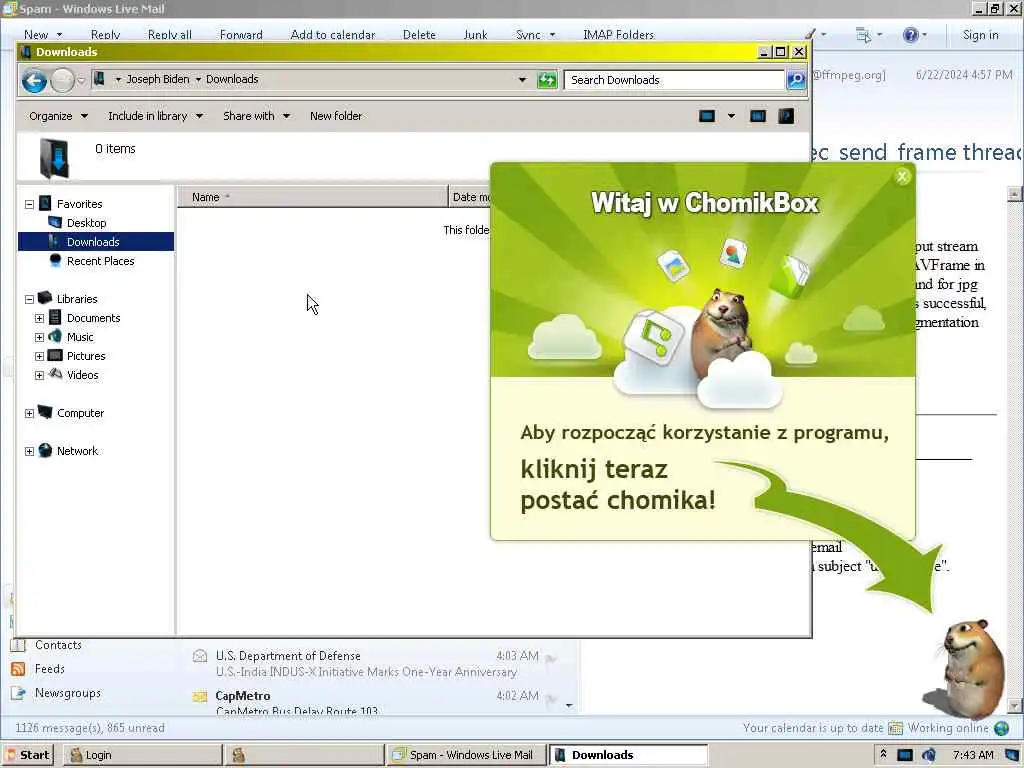Switch to Login taskbar button
Viewport: 1024px width, 768px height.
coord(143,755)
